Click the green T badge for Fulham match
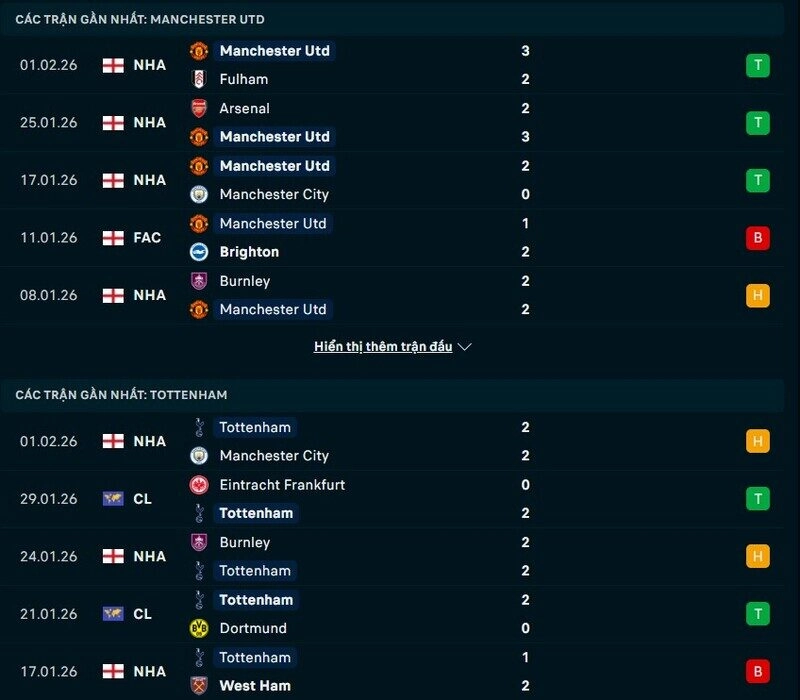This screenshot has width=800, height=700. pos(757,65)
